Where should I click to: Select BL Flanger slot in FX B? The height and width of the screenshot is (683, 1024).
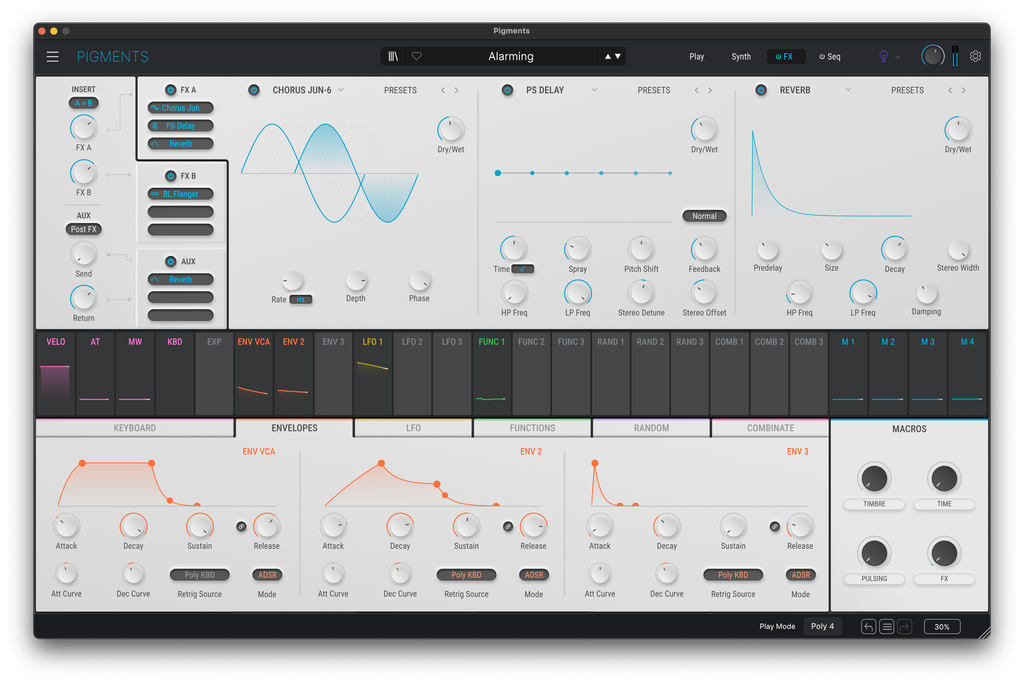click(181, 194)
